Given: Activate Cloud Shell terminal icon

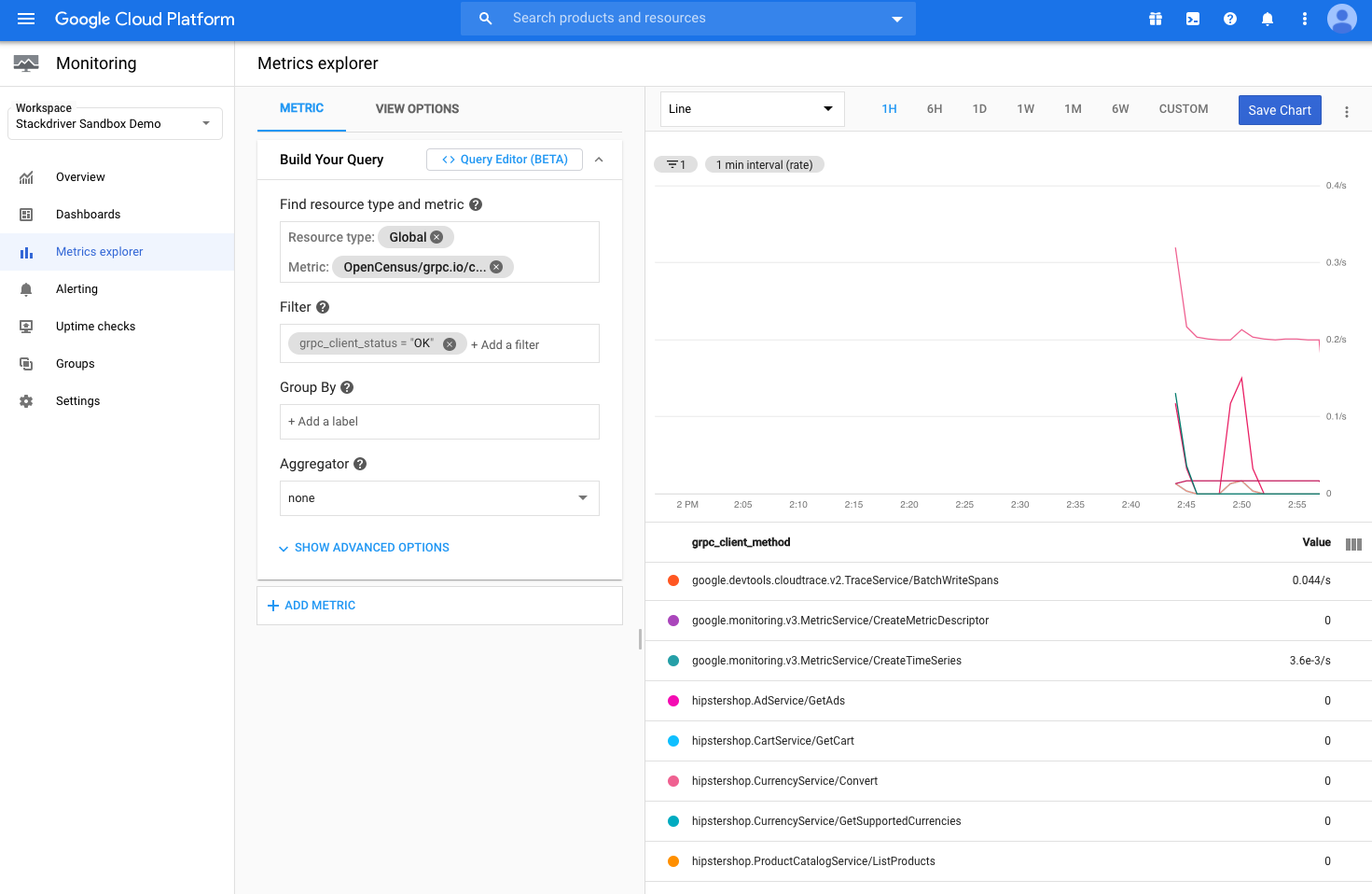Looking at the screenshot, I should pyautogui.click(x=1193, y=19).
